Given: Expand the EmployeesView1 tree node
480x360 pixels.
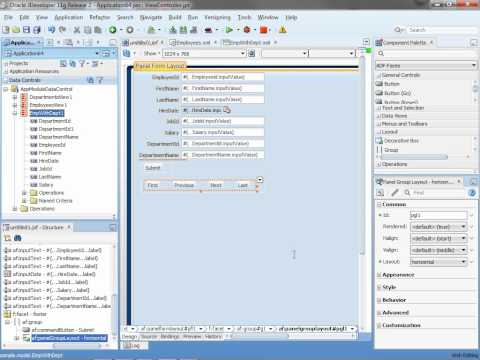Looking at the screenshot, I should [15, 105].
